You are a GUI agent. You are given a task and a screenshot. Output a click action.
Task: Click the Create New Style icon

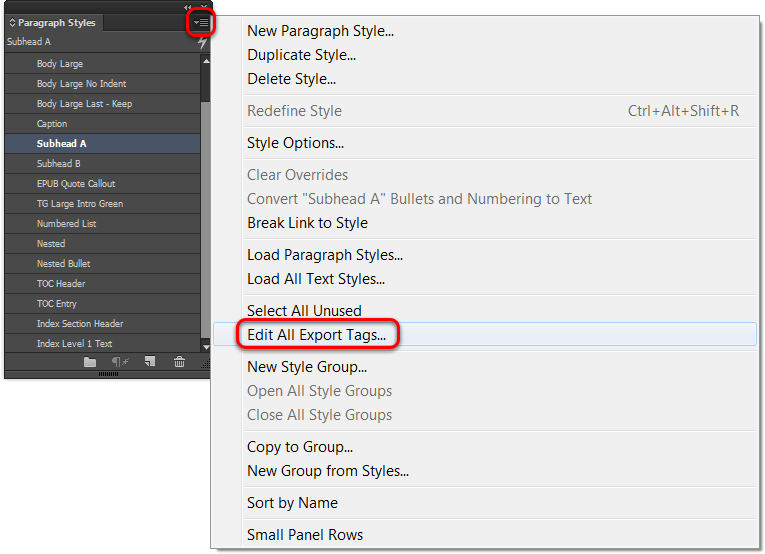tap(149, 362)
